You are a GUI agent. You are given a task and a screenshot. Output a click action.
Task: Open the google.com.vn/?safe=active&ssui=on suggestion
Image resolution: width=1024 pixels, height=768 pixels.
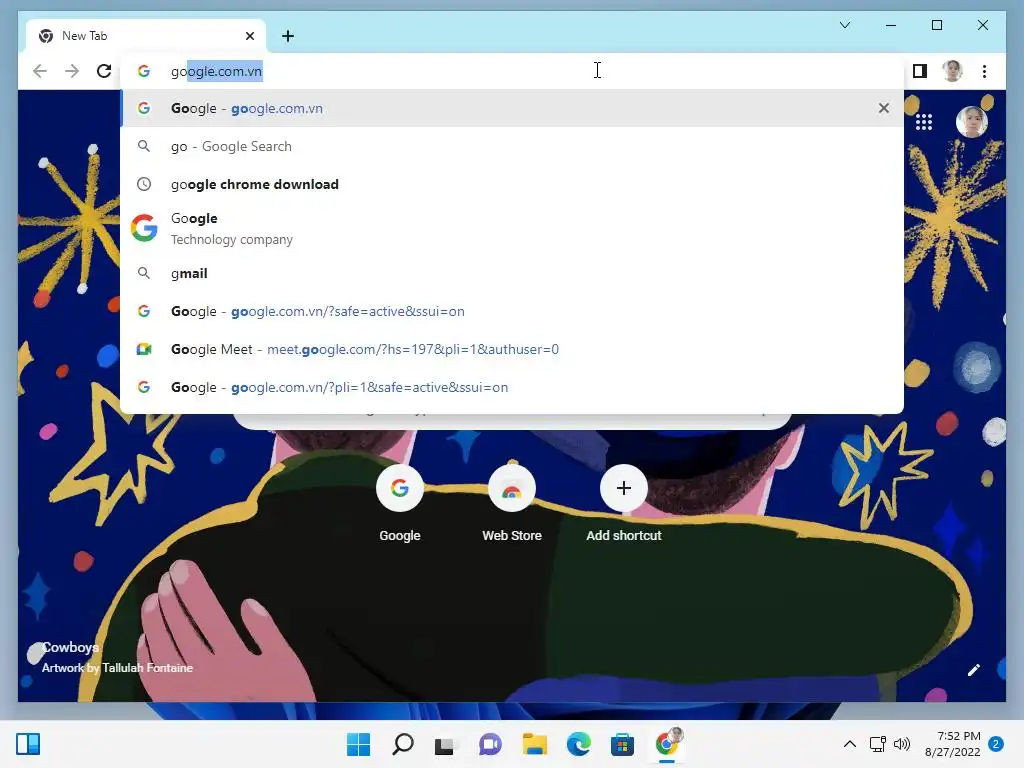512,312
